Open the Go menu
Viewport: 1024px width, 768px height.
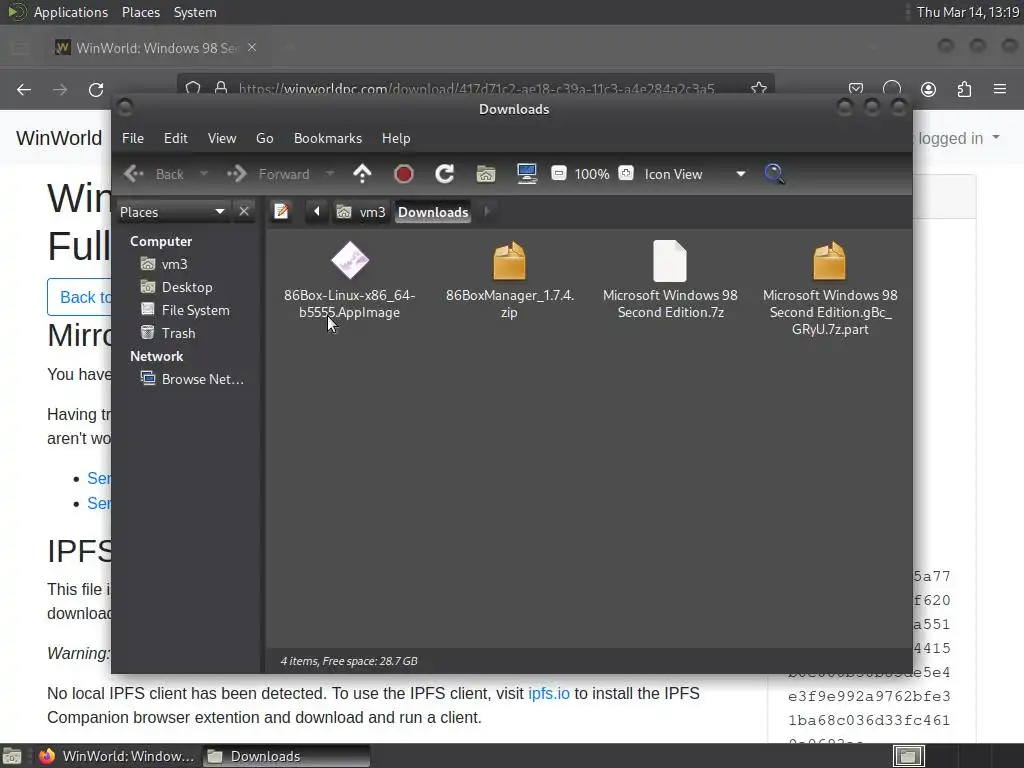[264, 138]
